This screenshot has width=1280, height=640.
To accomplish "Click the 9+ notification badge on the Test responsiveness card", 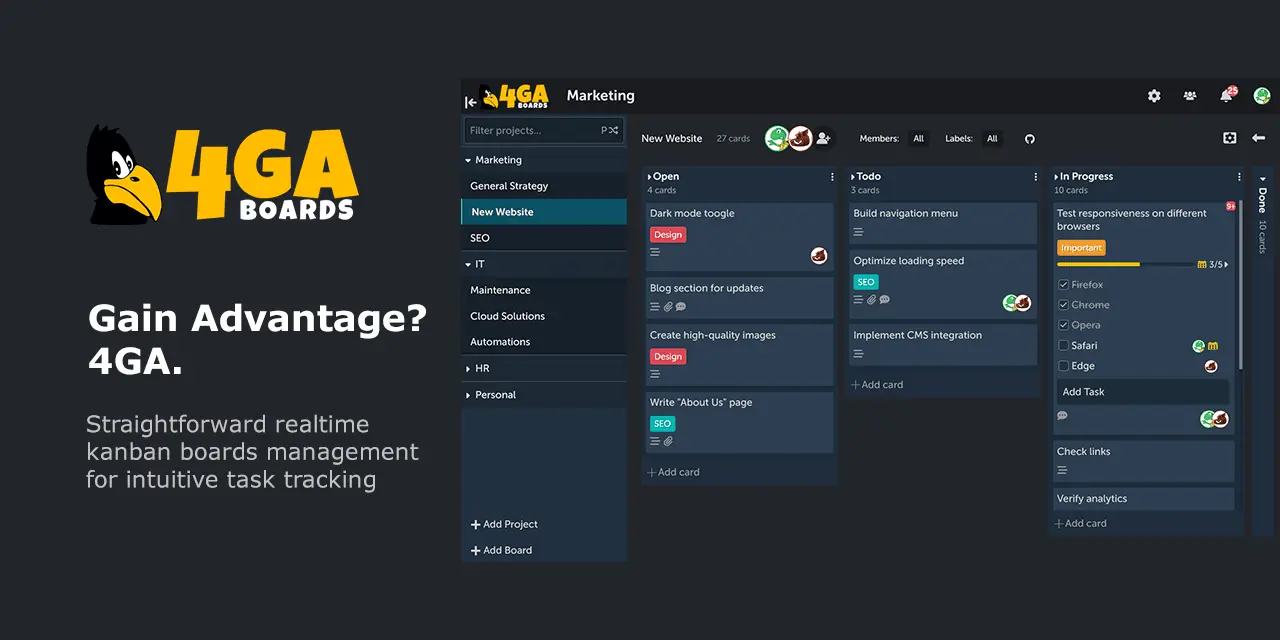I will (x=1231, y=206).
